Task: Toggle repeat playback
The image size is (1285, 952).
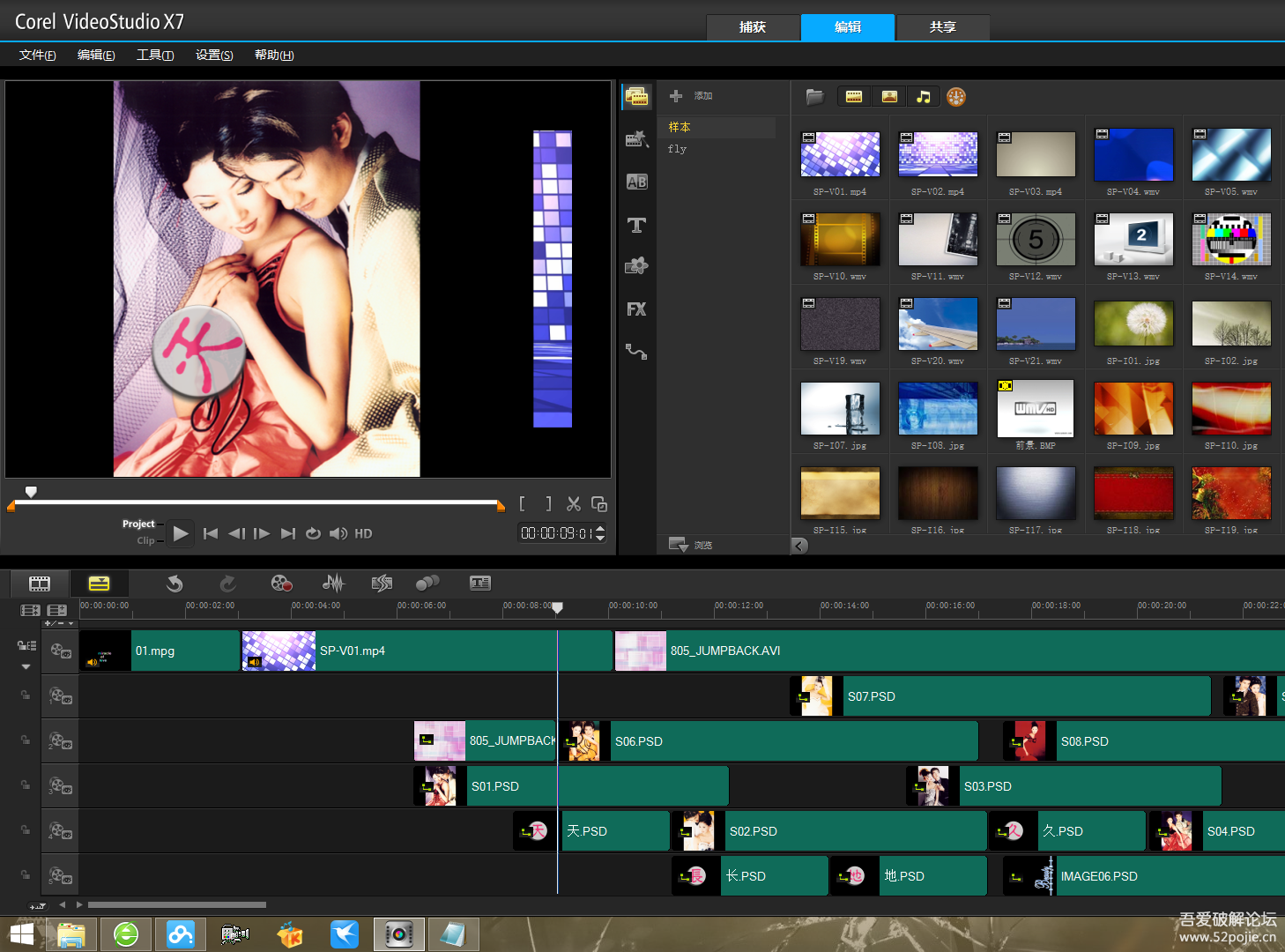Action: point(313,533)
